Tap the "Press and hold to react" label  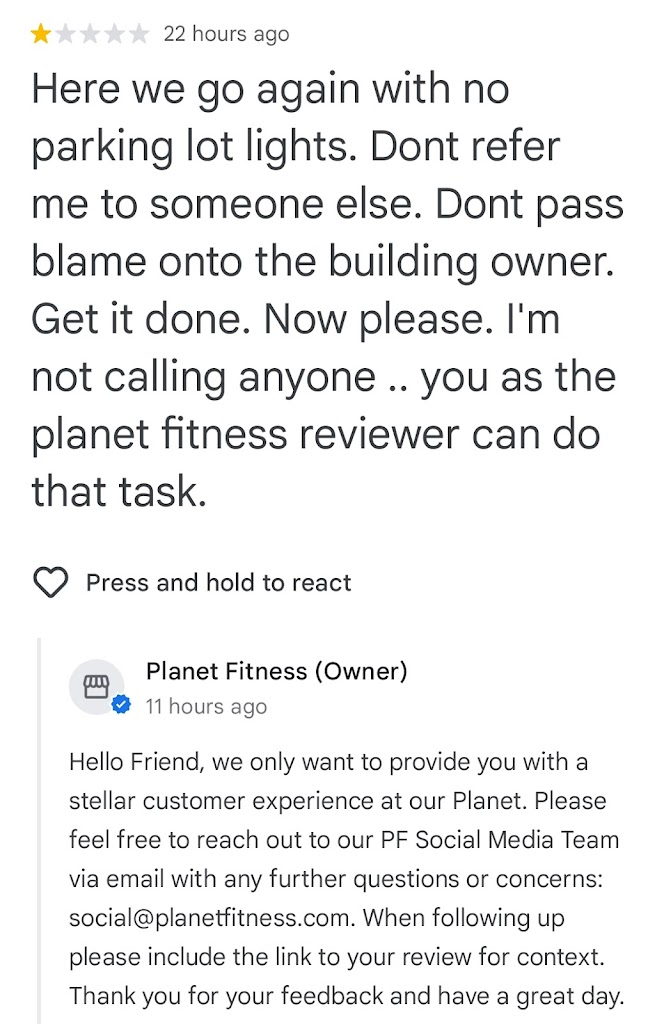pyautogui.click(x=218, y=583)
